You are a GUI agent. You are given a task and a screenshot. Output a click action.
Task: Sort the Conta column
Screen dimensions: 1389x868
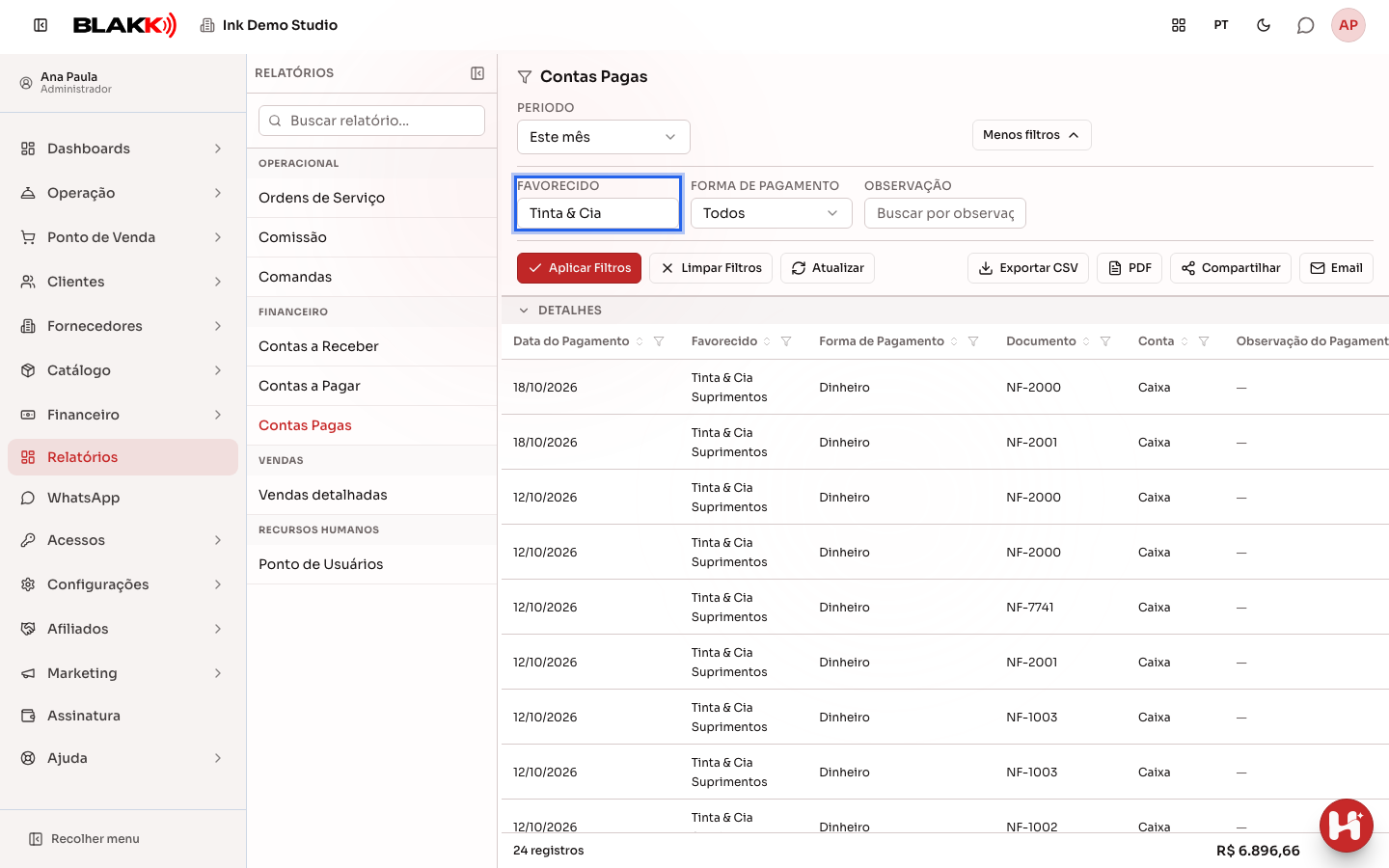(1185, 341)
